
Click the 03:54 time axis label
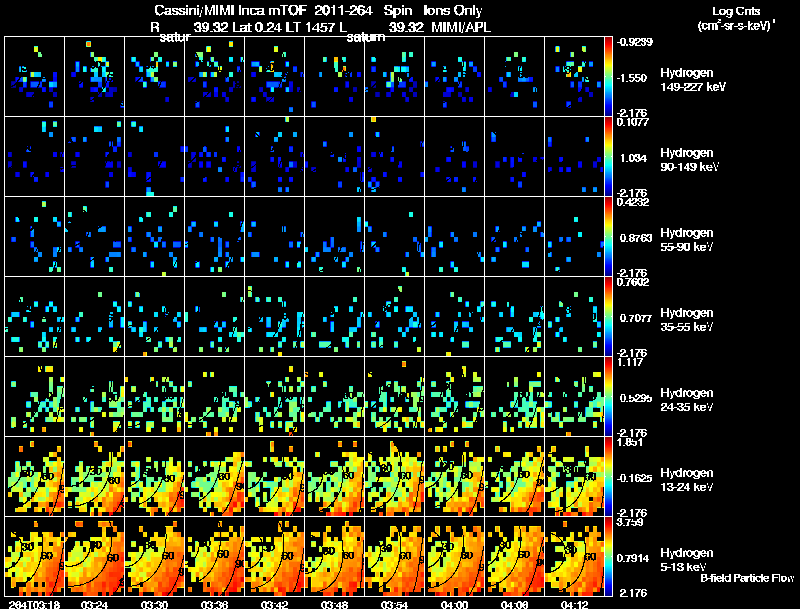pyautogui.click(x=394, y=604)
